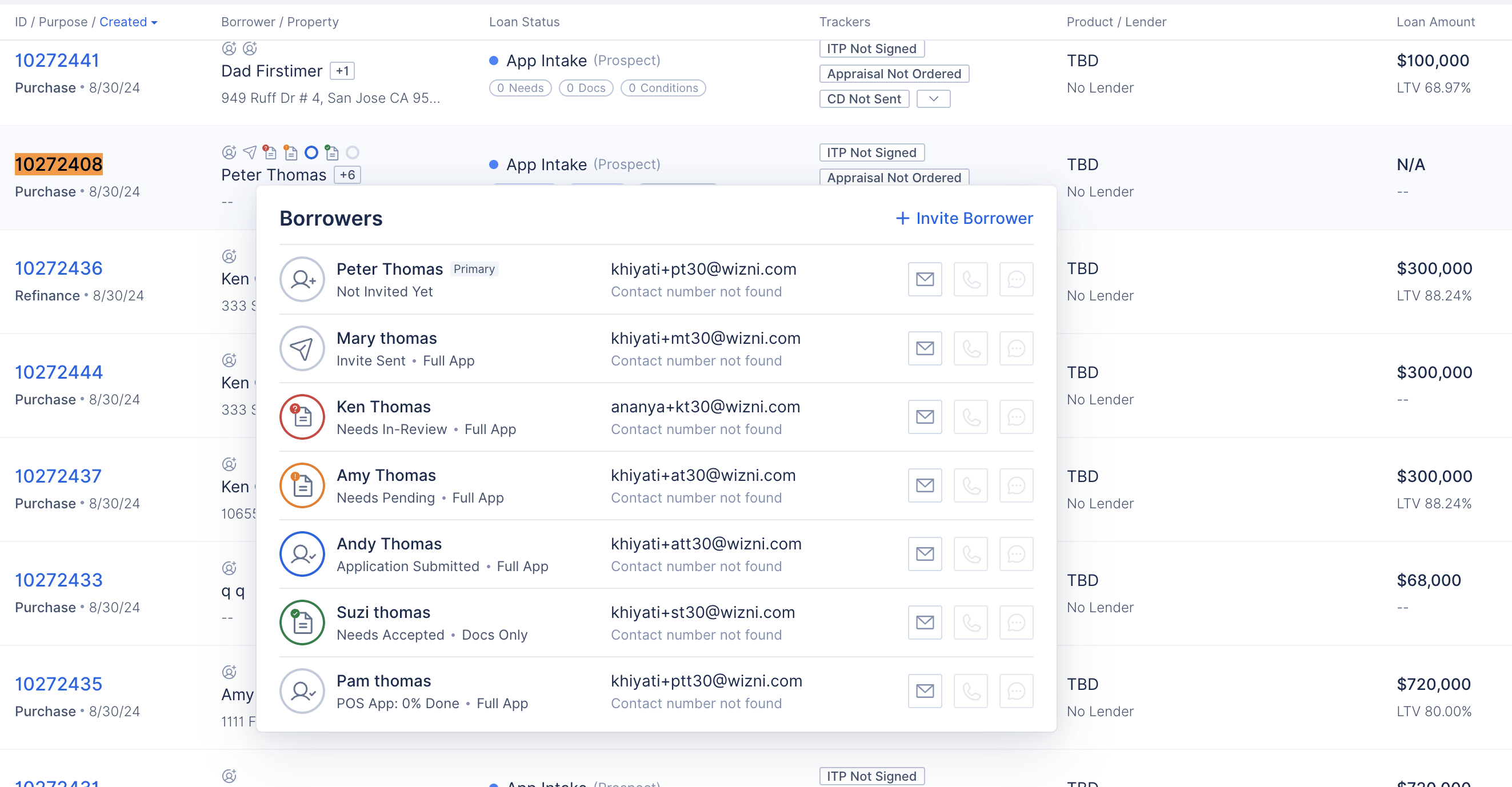Click Ken Thomas red needs-review avatar icon
Image resolution: width=1512 pixels, height=787 pixels.
click(x=302, y=417)
